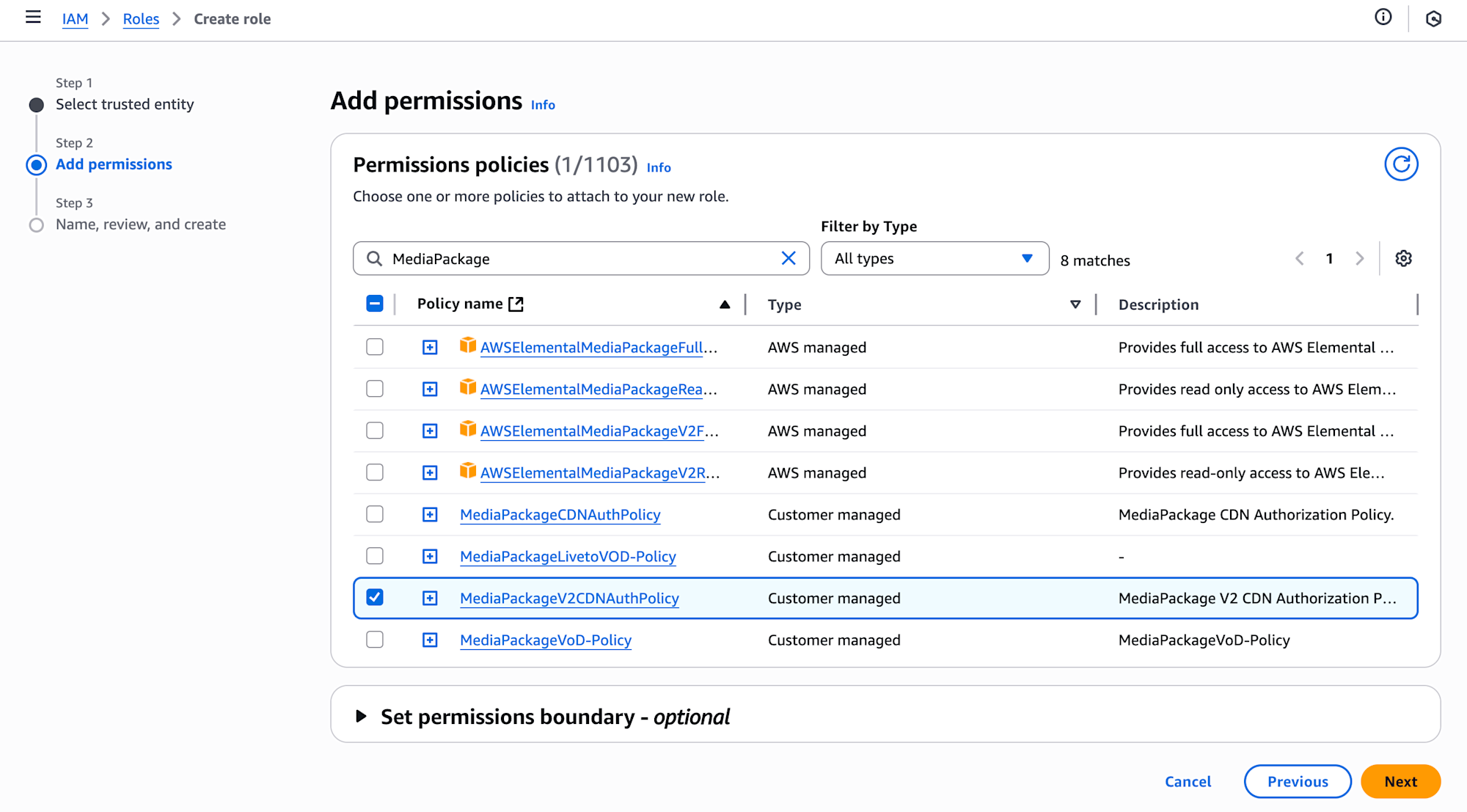Open the hamburger navigation menu
Screen dimensions: 1467x812
pos(33,18)
